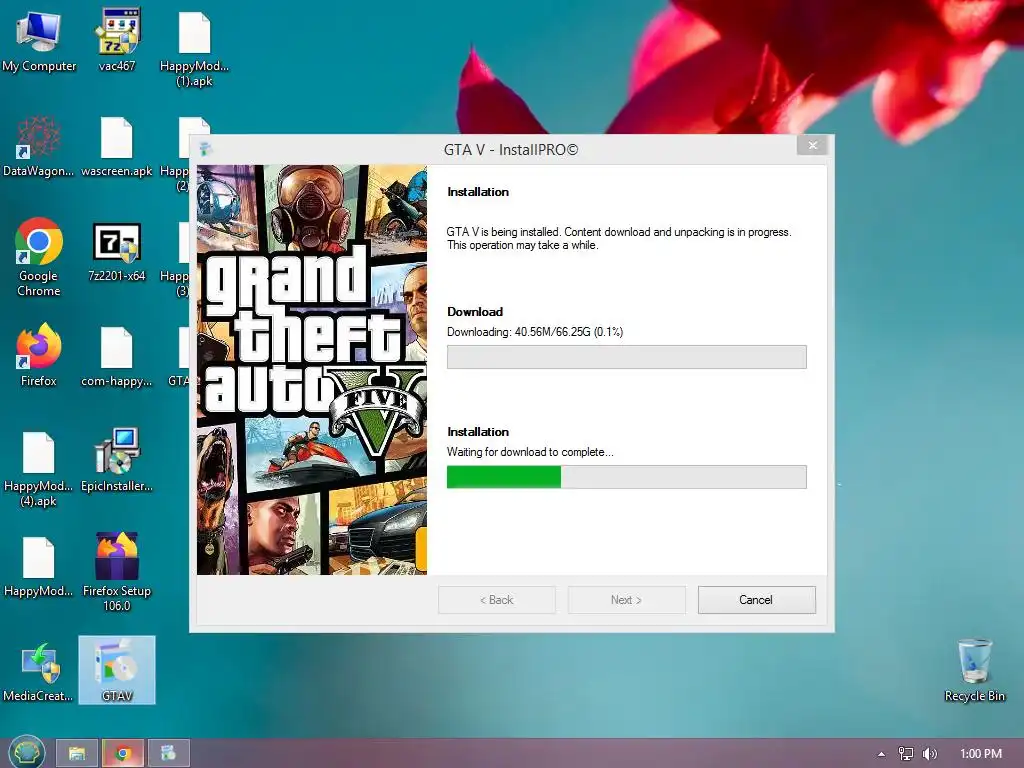The height and width of the screenshot is (768, 1024).
Task: Open the volume tray icon
Action: pos(929,754)
